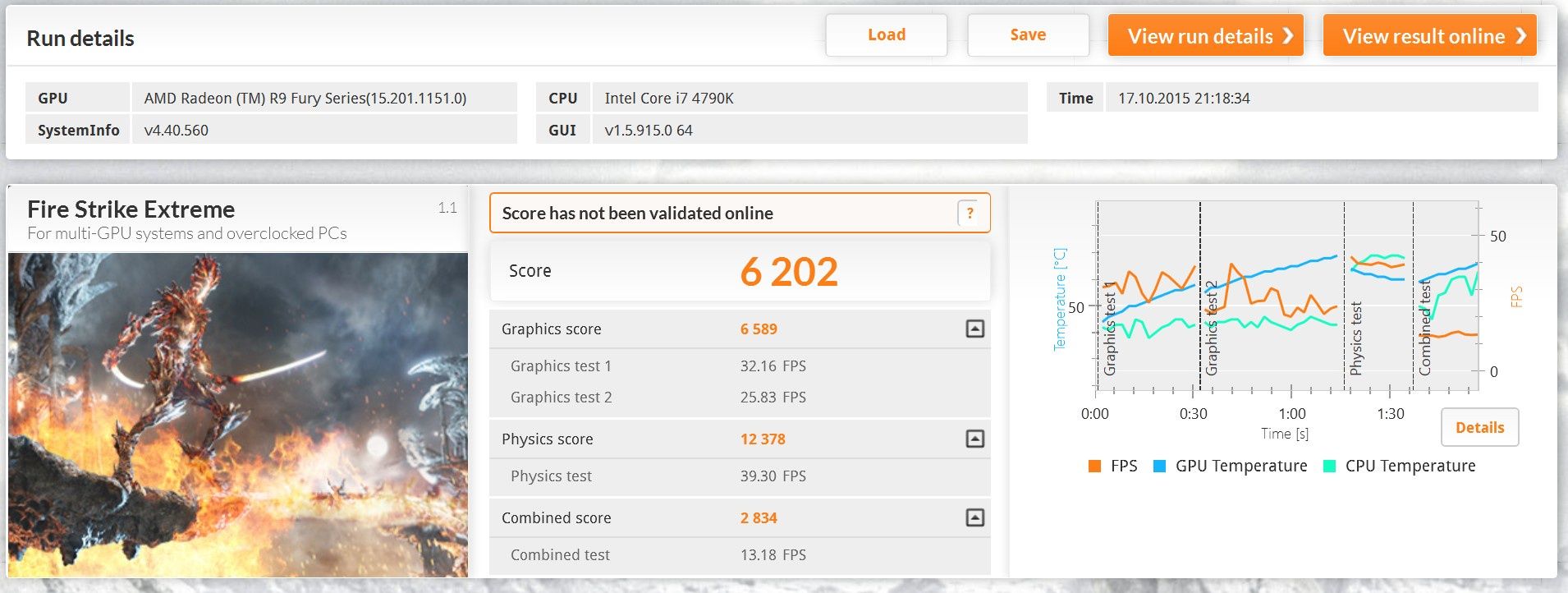Click the blue GPU Temperature legend swatch
Screen dimensions: 1568x593
point(1159,466)
